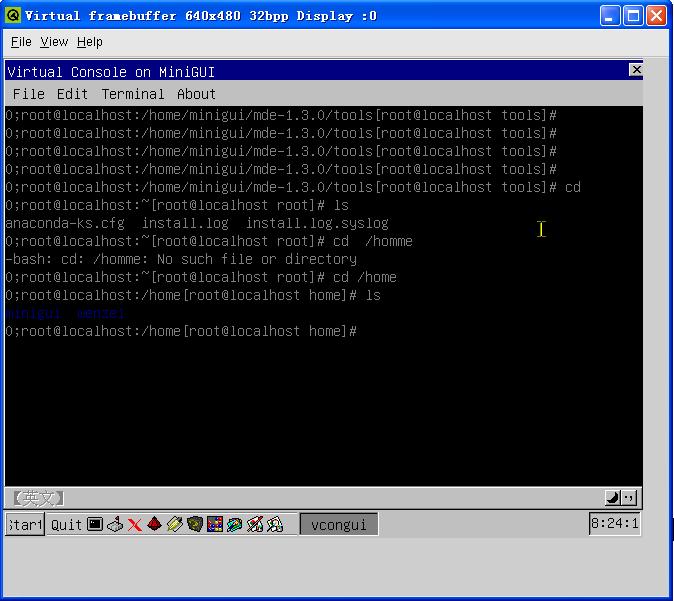Toggle the punctuation button beside the moon icon
The height and width of the screenshot is (601, 674).
pyautogui.click(x=629, y=497)
